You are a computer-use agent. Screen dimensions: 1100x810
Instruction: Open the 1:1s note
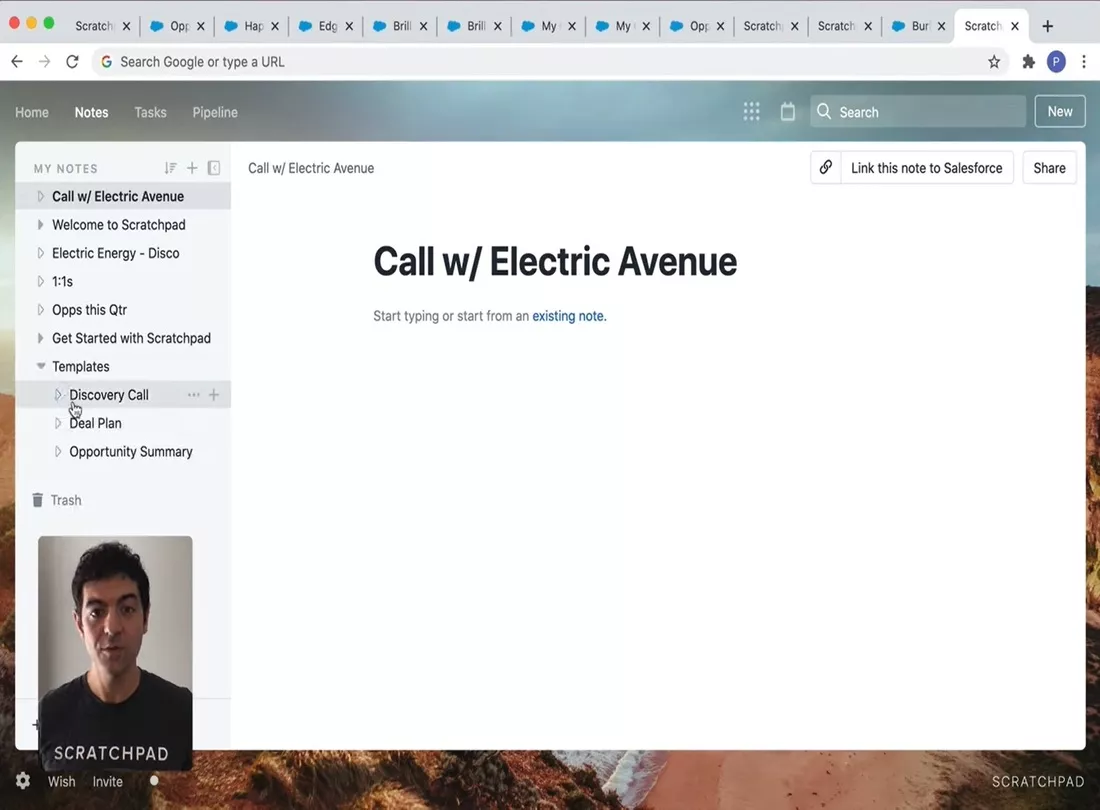[x=62, y=281]
